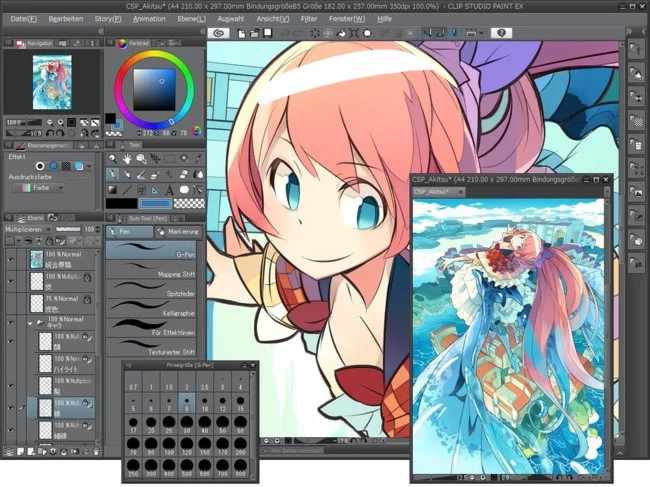Toggle visibility of the selected highlighted layer

11,407
